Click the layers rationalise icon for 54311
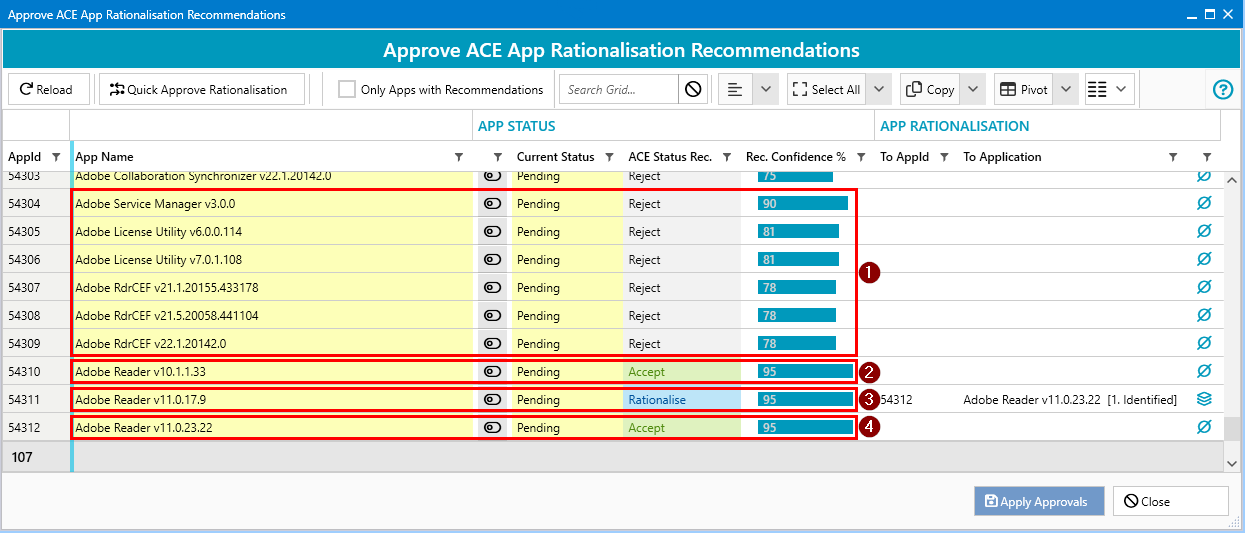This screenshot has height=533, width=1245. pyautogui.click(x=1204, y=399)
